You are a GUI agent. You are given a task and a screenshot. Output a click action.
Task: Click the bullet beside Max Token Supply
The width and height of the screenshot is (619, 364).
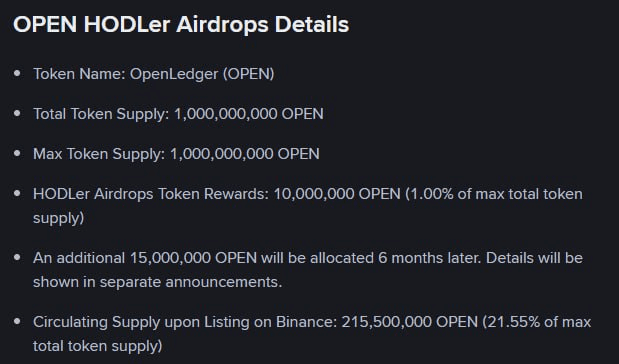click(x=17, y=153)
